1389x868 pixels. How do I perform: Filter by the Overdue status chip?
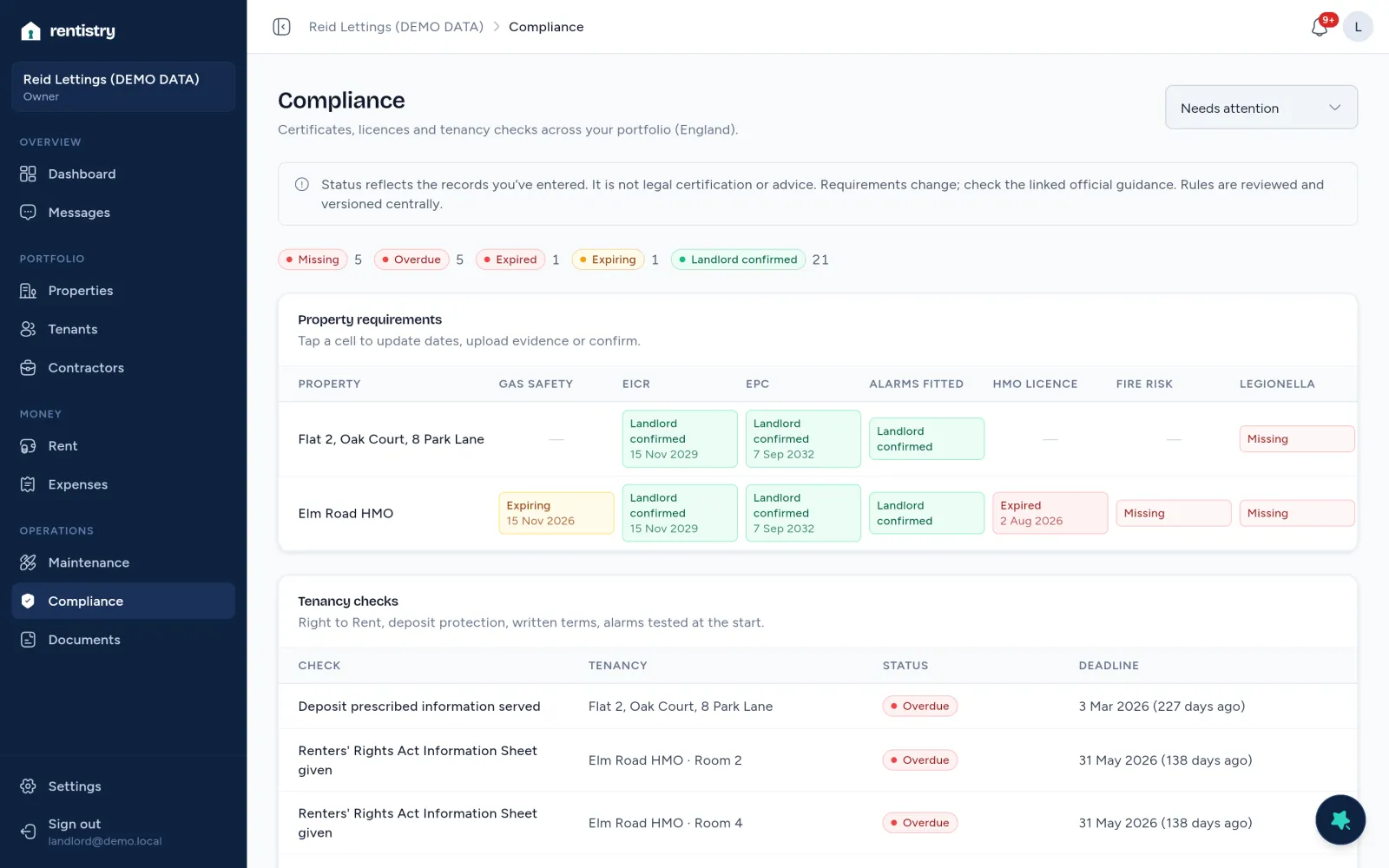click(x=411, y=260)
